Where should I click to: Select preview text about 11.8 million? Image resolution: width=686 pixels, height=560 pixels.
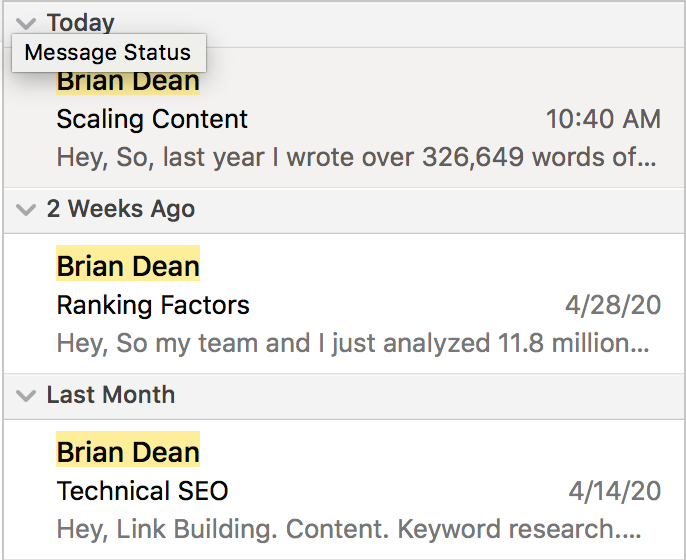point(354,344)
